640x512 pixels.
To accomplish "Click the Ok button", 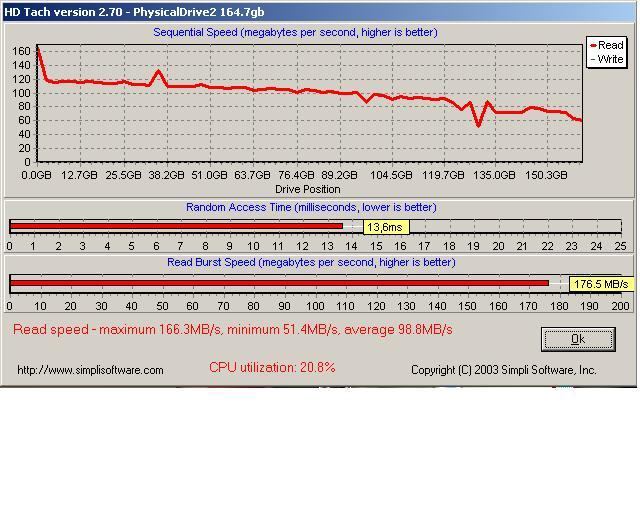I will click(x=578, y=339).
